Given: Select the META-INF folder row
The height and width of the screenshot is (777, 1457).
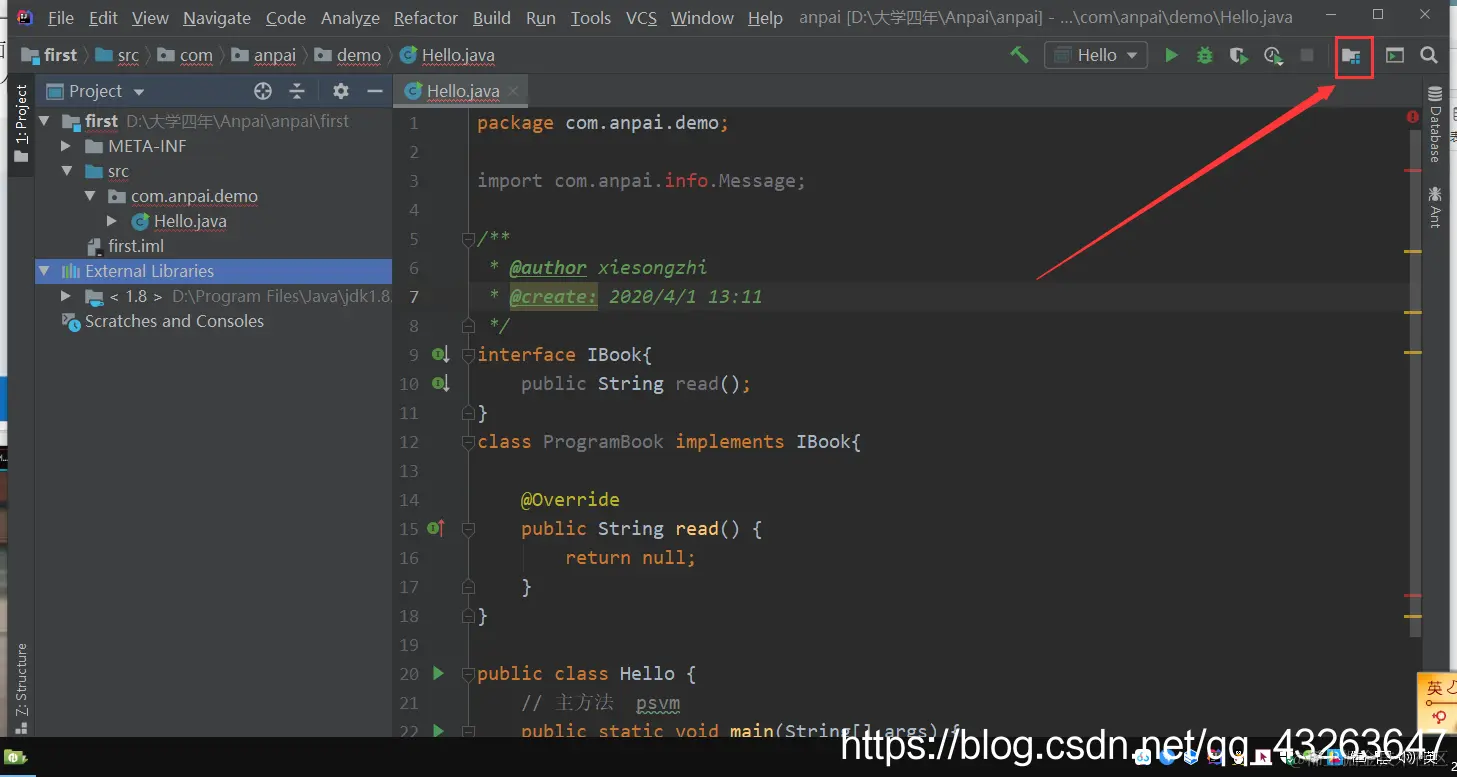Looking at the screenshot, I should (x=214, y=146).
